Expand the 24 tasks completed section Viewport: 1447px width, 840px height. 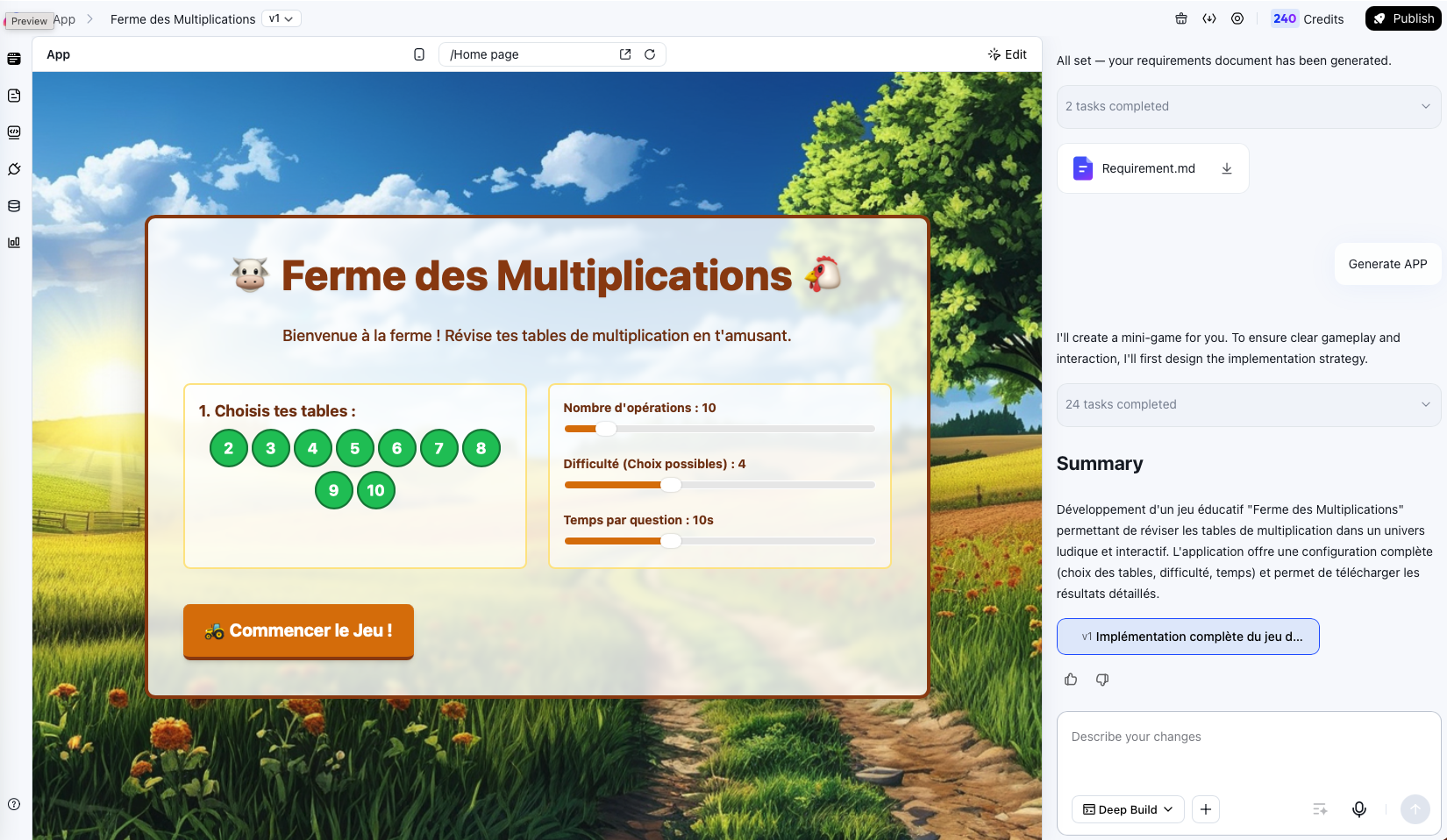pyautogui.click(x=1248, y=404)
